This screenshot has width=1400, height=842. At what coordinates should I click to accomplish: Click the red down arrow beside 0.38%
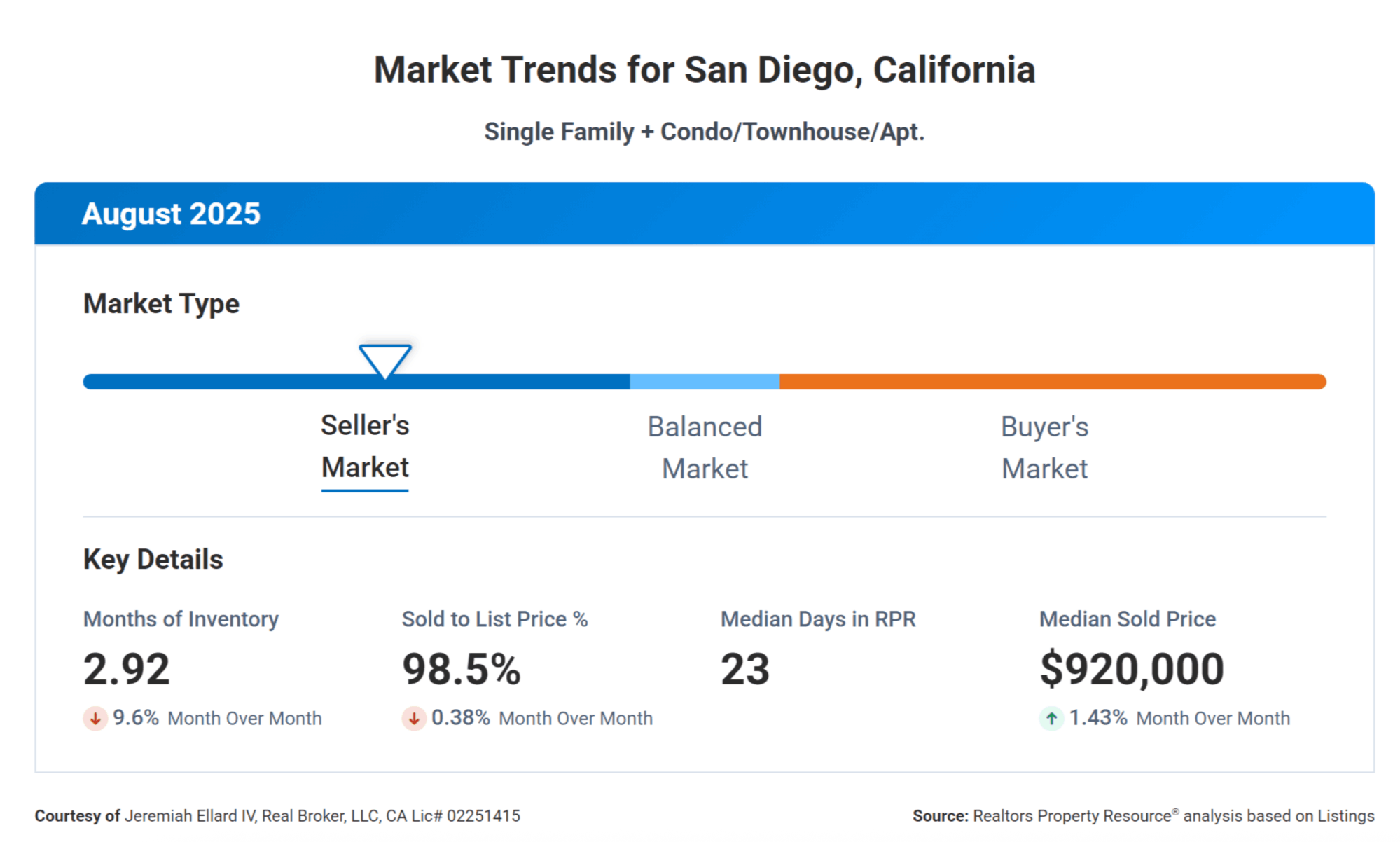(x=413, y=718)
